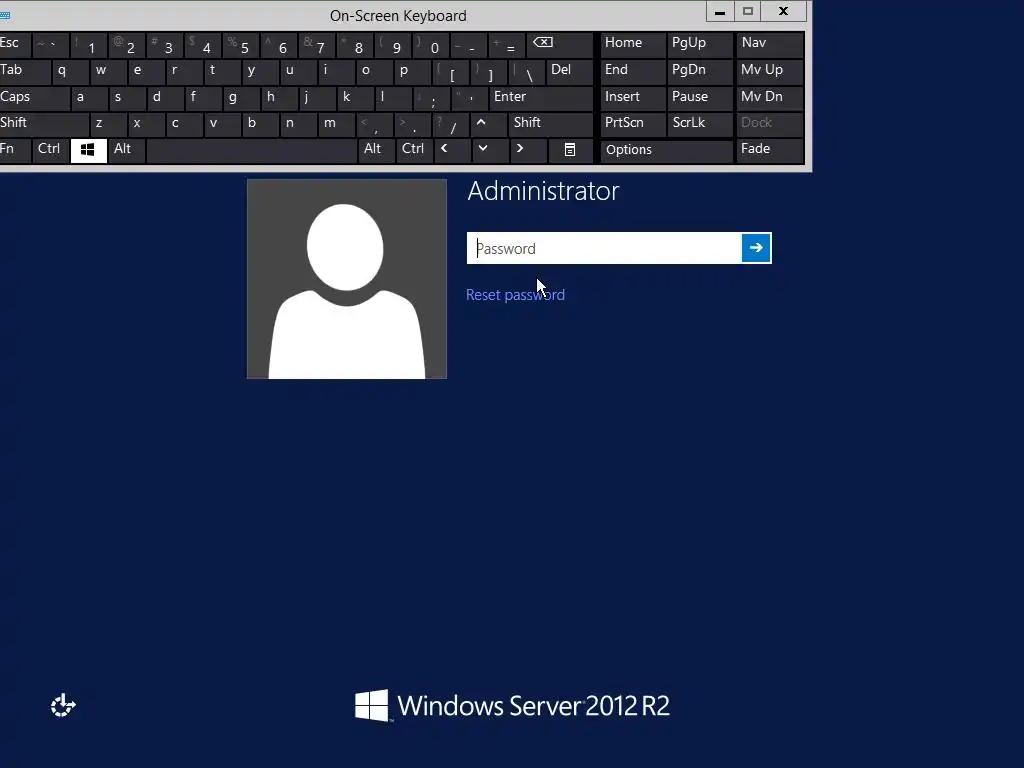
Task: Click the Pause key
Action: pyautogui.click(x=699, y=98)
